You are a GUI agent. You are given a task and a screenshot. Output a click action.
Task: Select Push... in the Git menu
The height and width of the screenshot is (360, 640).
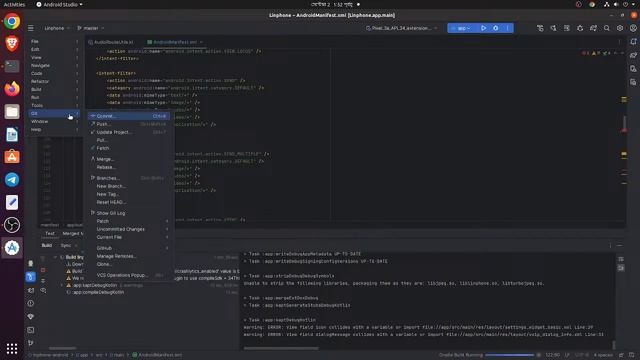[129, 124]
